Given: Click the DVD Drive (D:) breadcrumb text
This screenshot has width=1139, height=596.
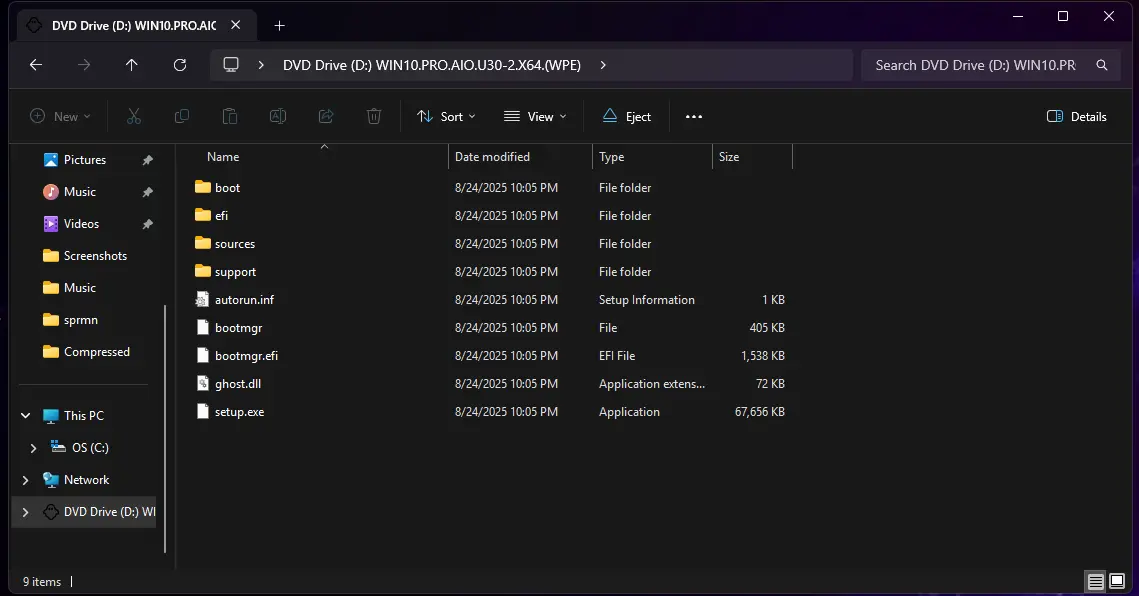Looking at the screenshot, I should click(x=431, y=65).
